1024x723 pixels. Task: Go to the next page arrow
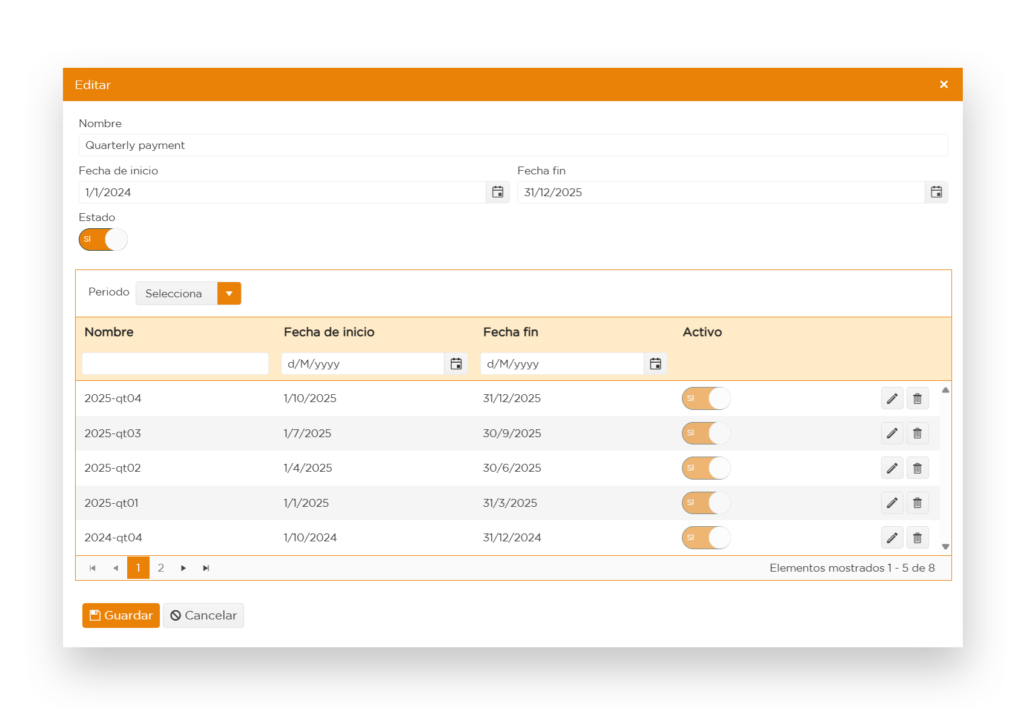183,568
